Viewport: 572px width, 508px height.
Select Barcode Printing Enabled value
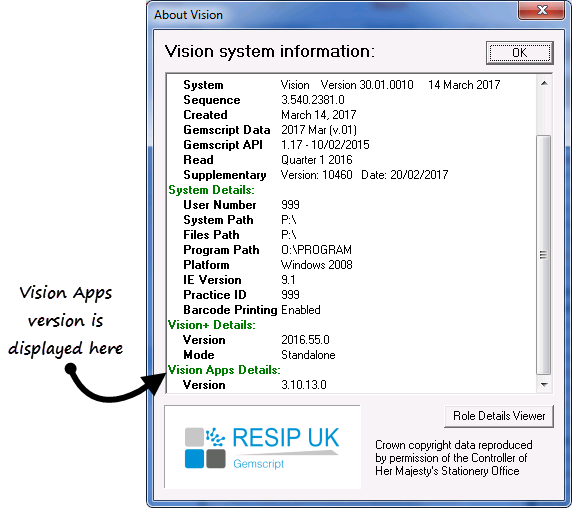301,310
